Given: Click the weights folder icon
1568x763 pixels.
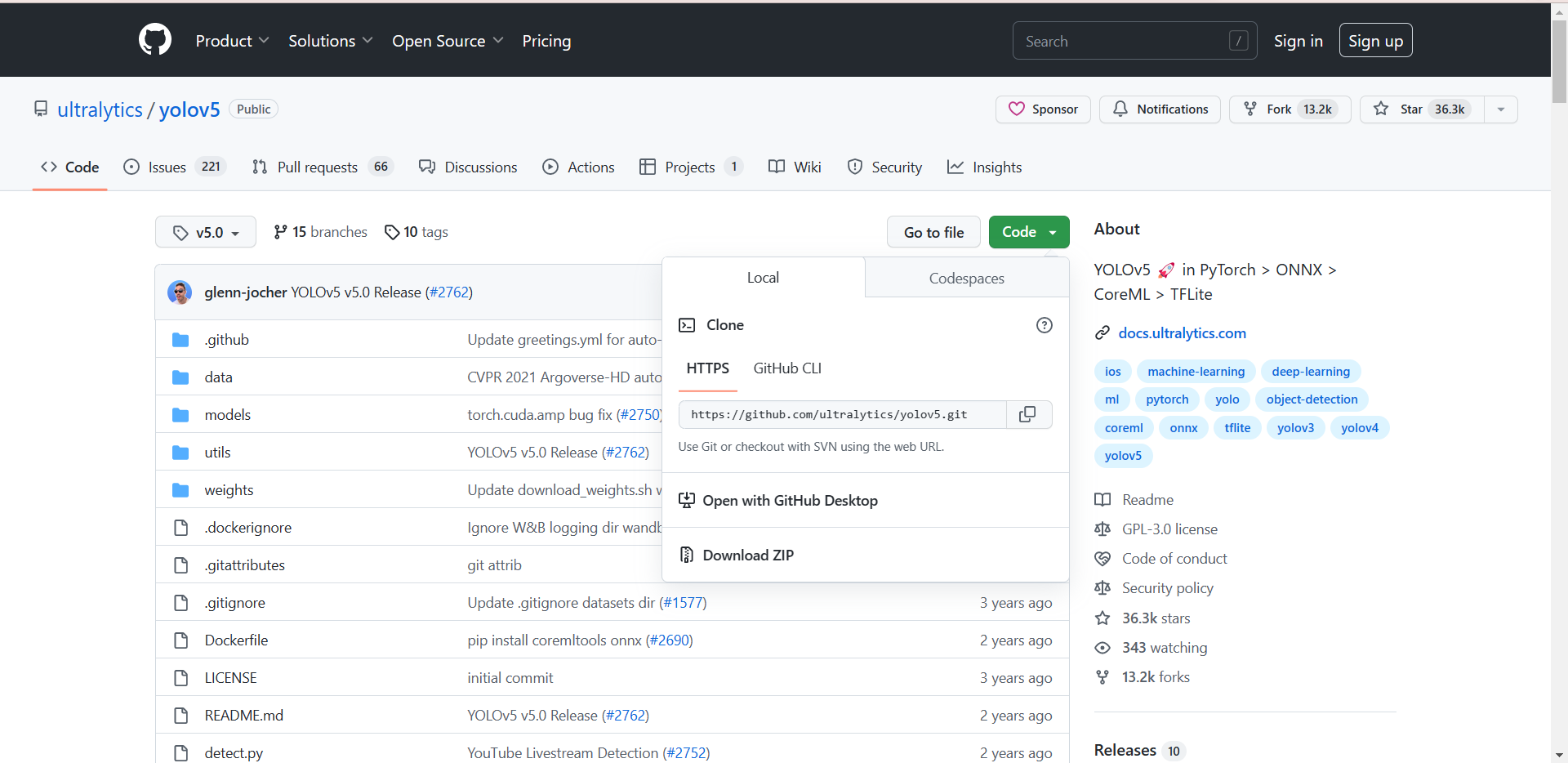Looking at the screenshot, I should point(180,490).
